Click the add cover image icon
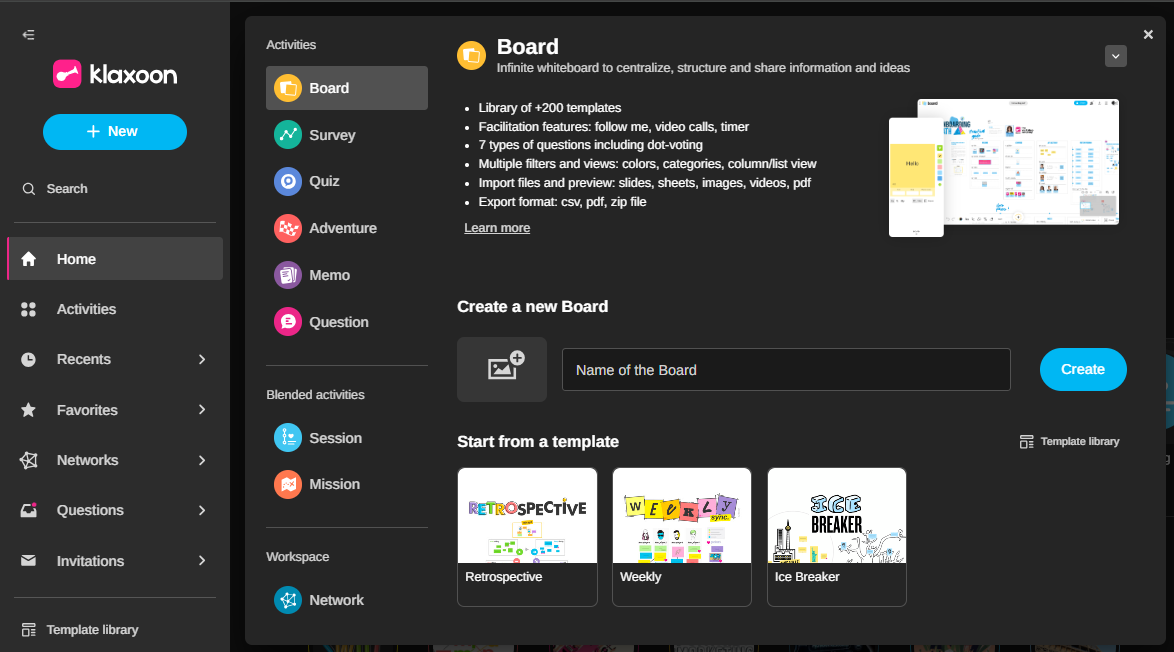This screenshot has width=1174, height=652. tap(502, 369)
